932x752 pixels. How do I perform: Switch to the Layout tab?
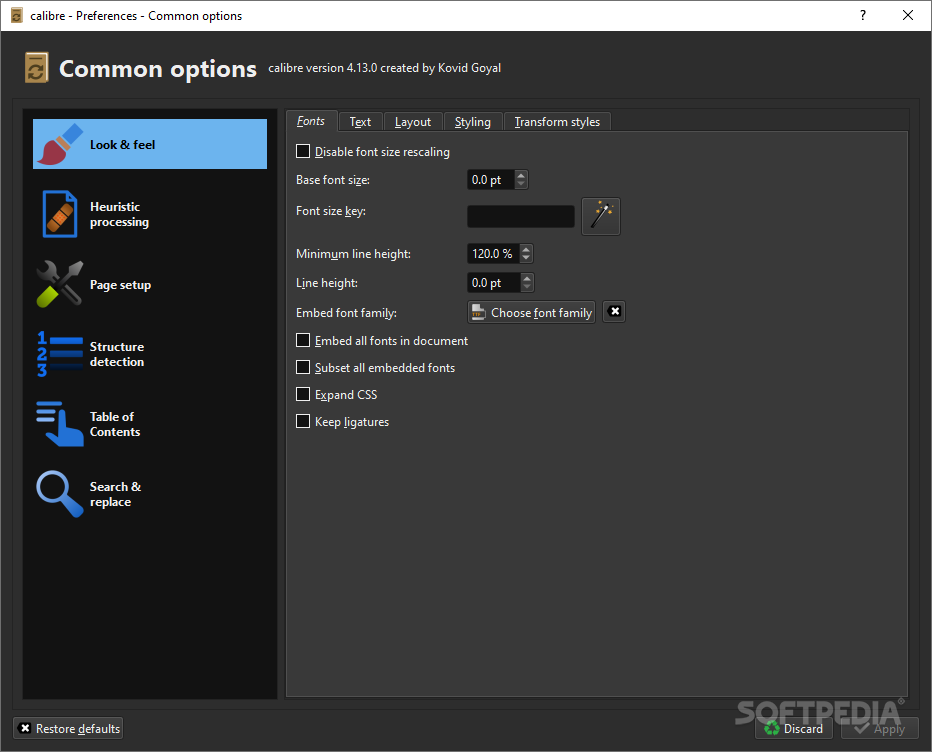tap(413, 122)
